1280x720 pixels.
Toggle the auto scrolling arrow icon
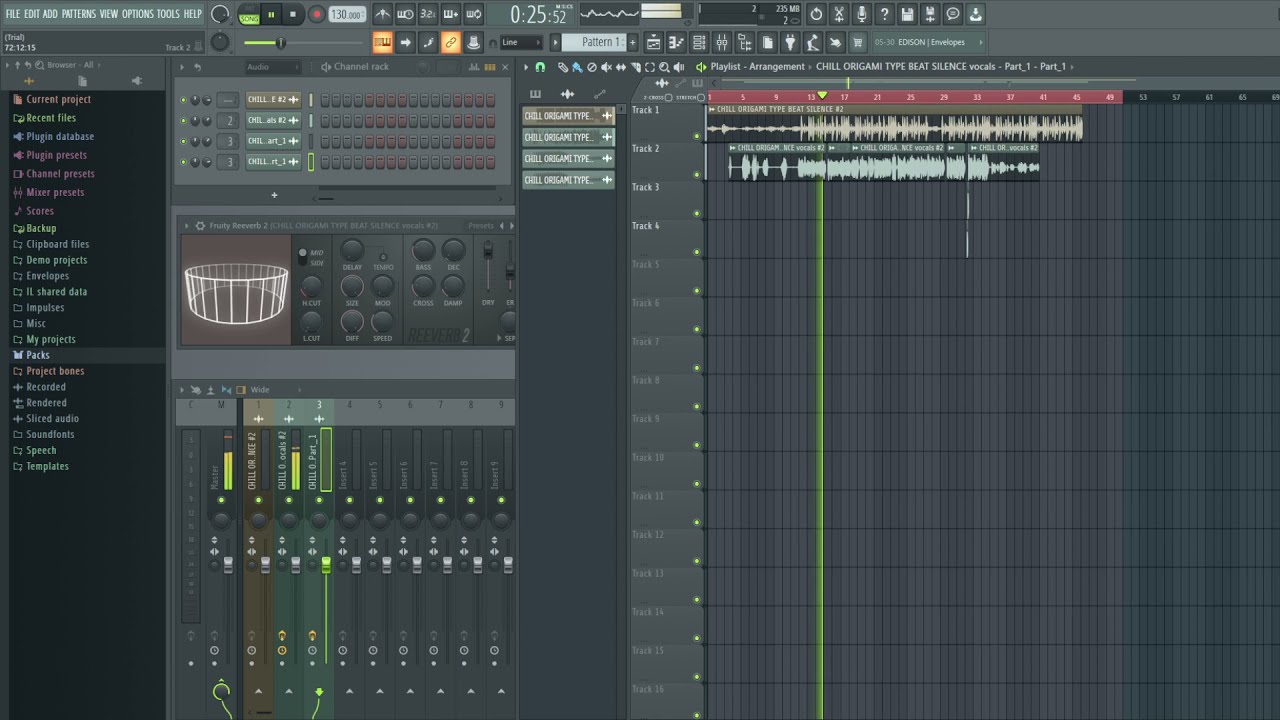pos(405,42)
